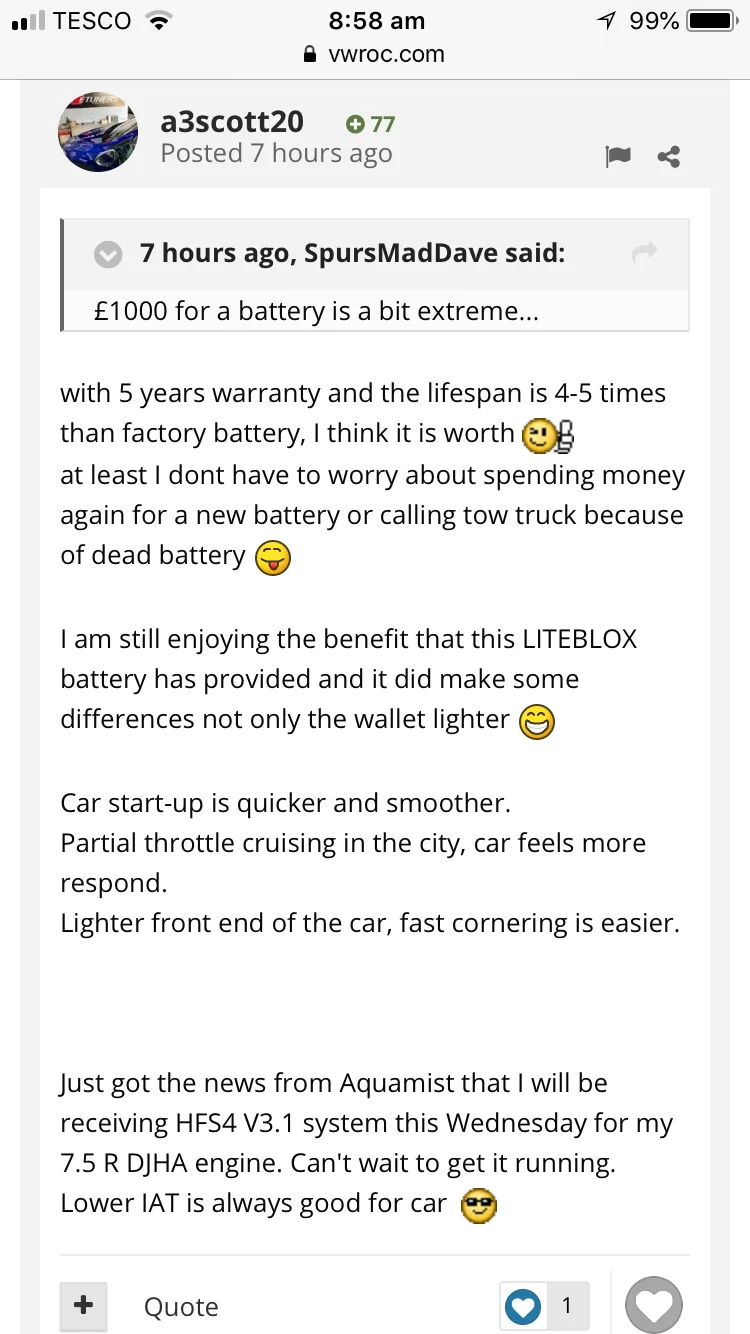Click the green reputation 77 badge

[x=370, y=124]
